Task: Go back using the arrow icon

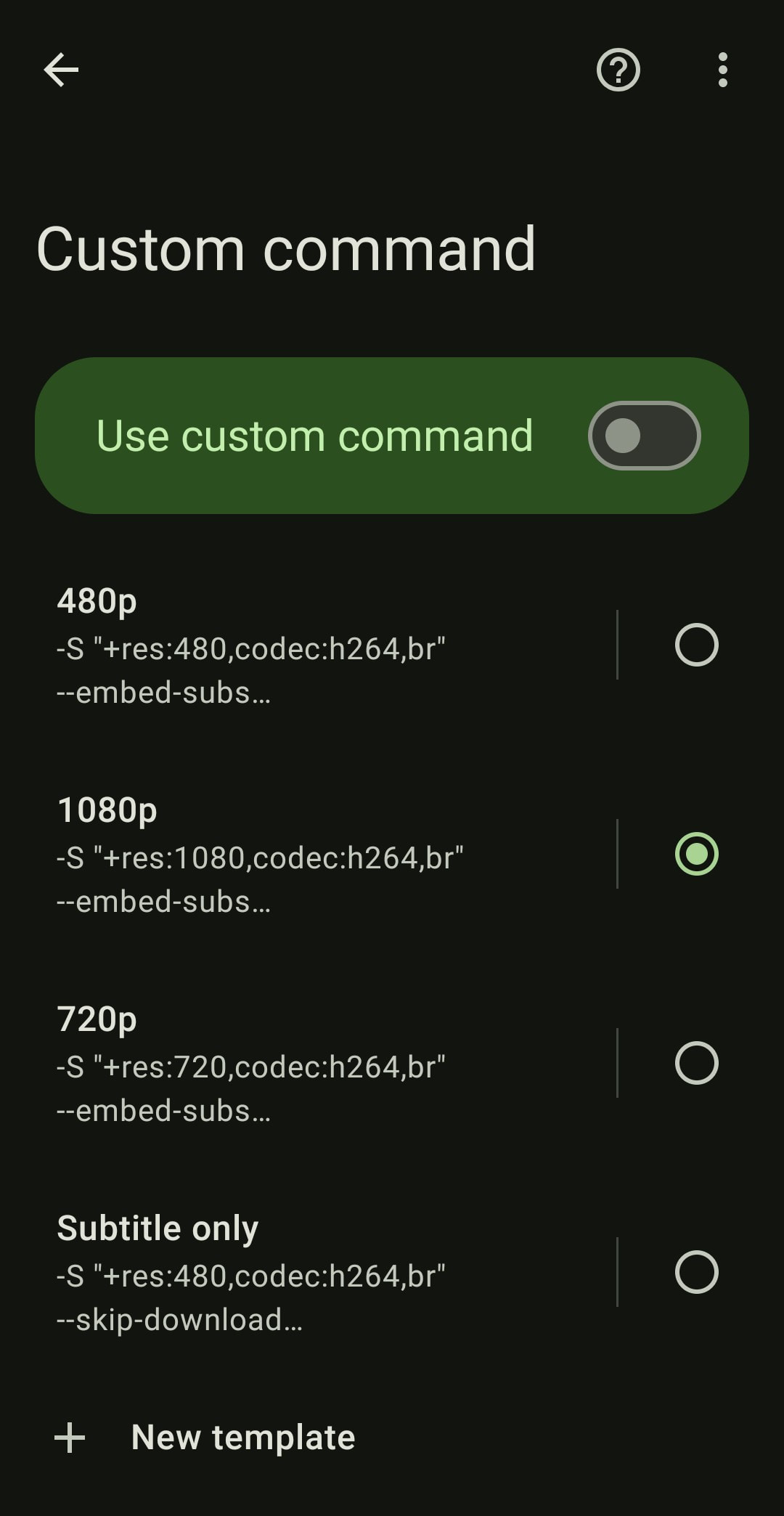Action: (61, 70)
